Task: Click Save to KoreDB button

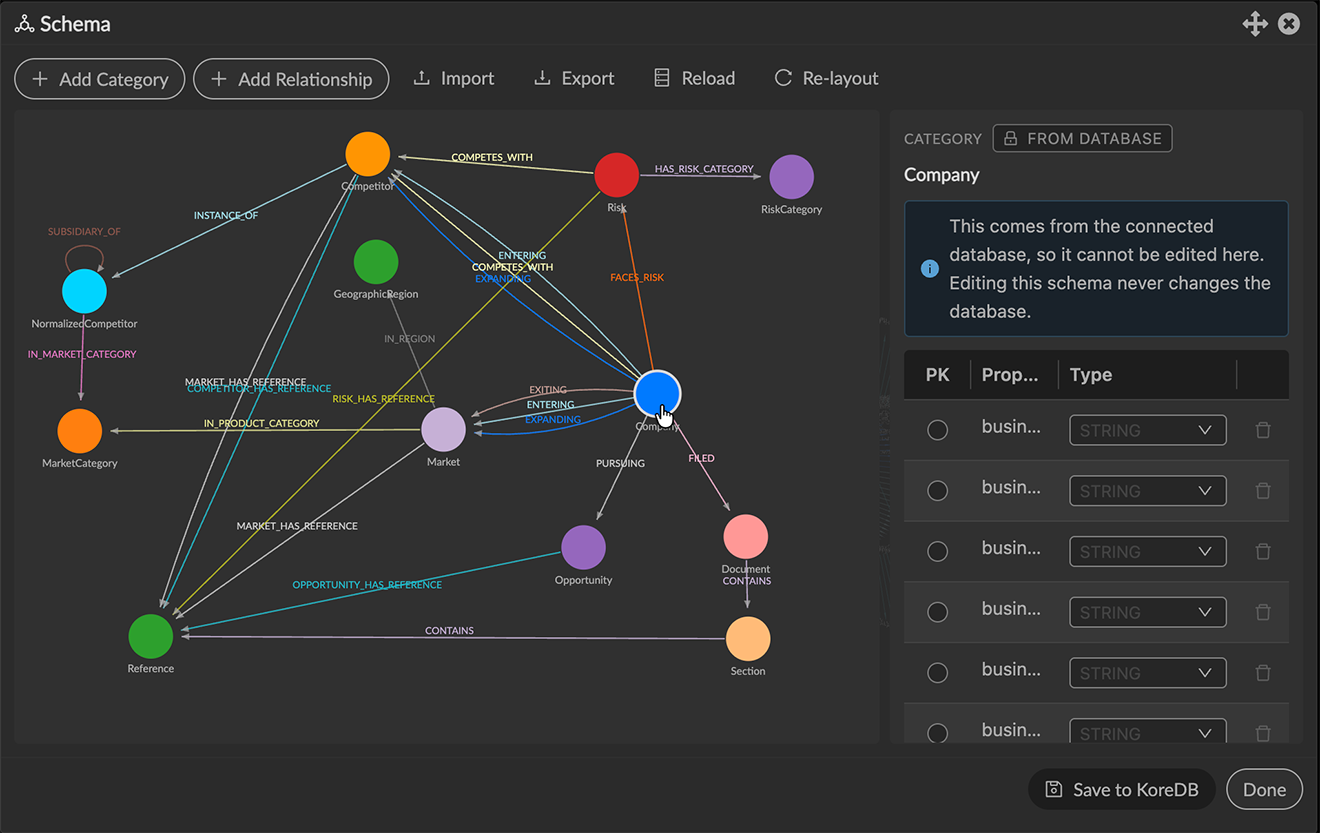Action: (x=1121, y=789)
